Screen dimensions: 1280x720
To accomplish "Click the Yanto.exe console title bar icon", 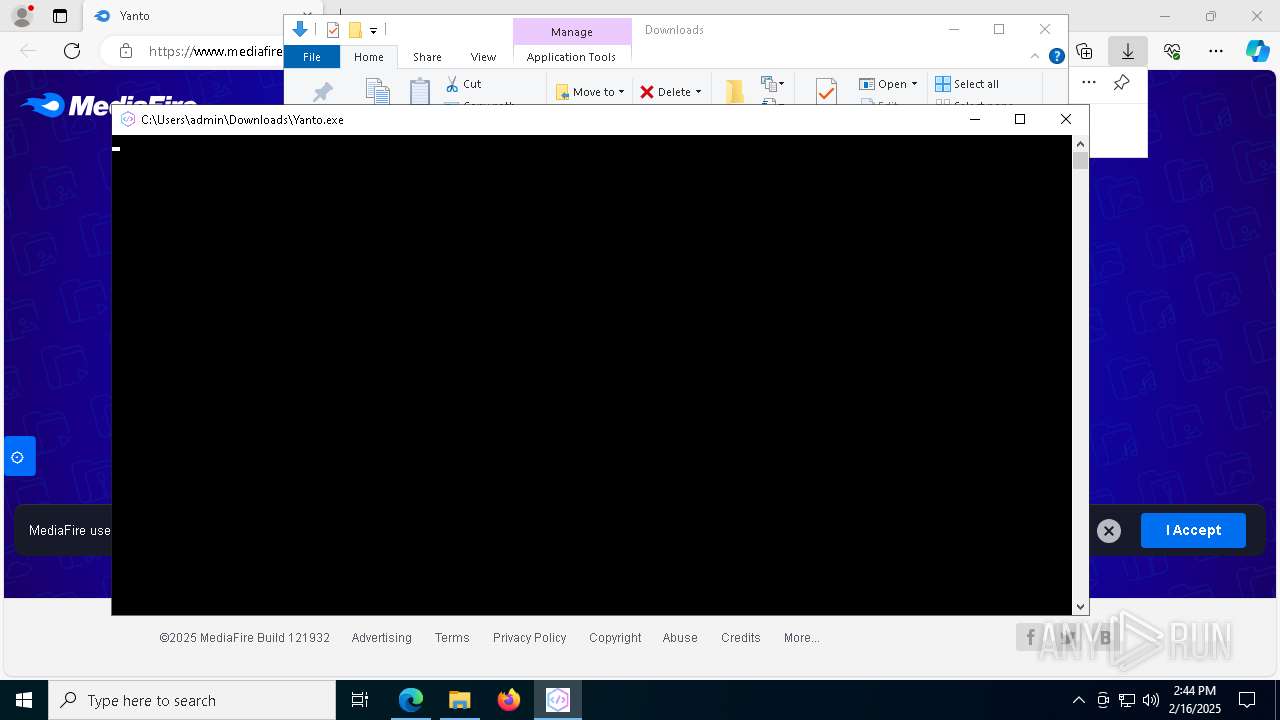I will [127, 119].
